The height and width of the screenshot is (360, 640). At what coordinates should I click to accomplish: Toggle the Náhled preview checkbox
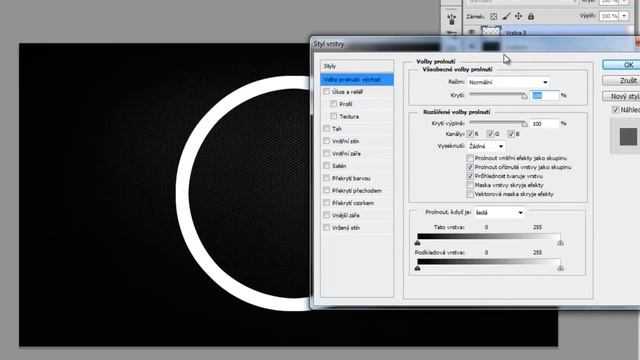[x=616, y=110]
